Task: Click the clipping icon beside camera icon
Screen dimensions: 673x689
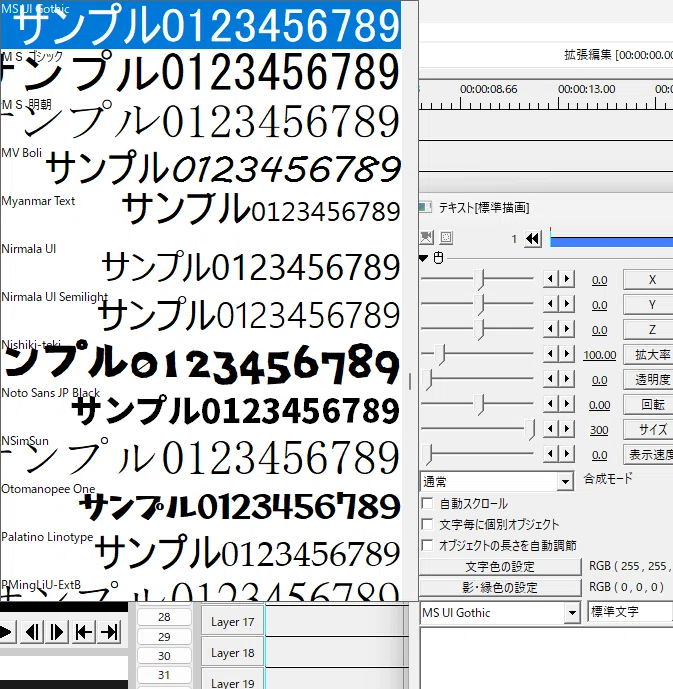Action: [446, 238]
